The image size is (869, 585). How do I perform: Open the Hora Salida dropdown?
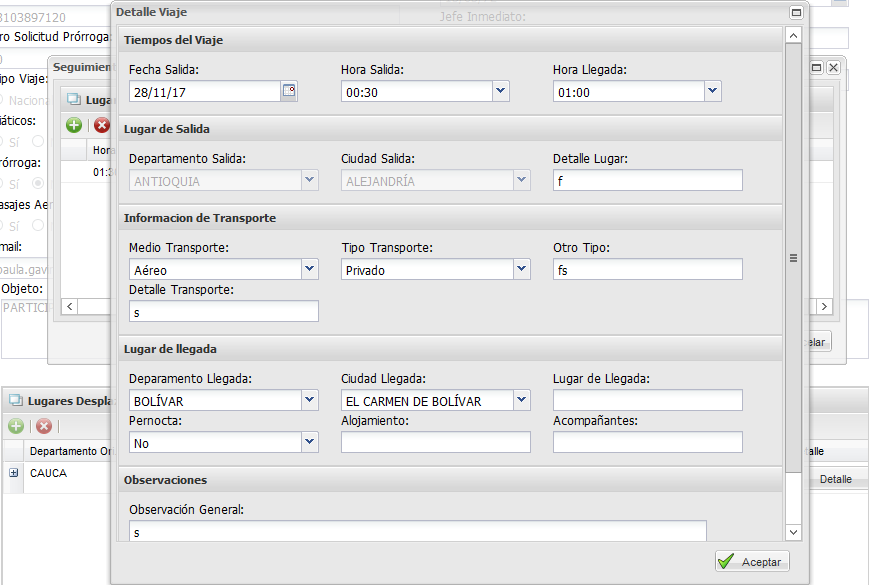point(500,91)
